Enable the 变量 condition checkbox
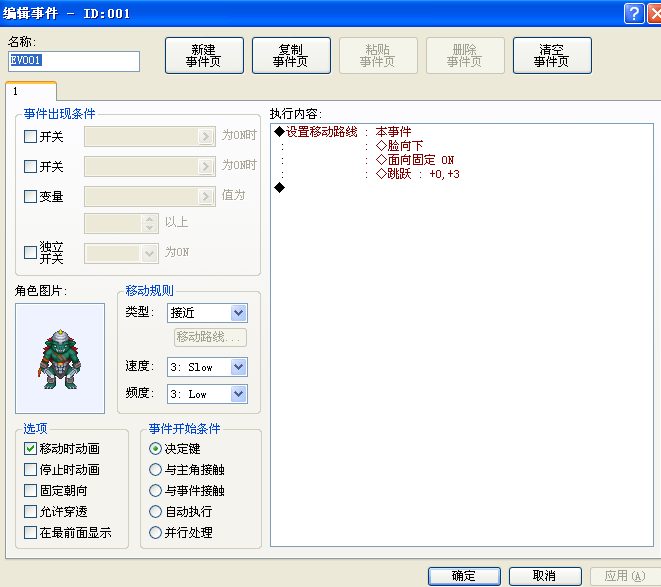661x587 pixels. click(30, 197)
